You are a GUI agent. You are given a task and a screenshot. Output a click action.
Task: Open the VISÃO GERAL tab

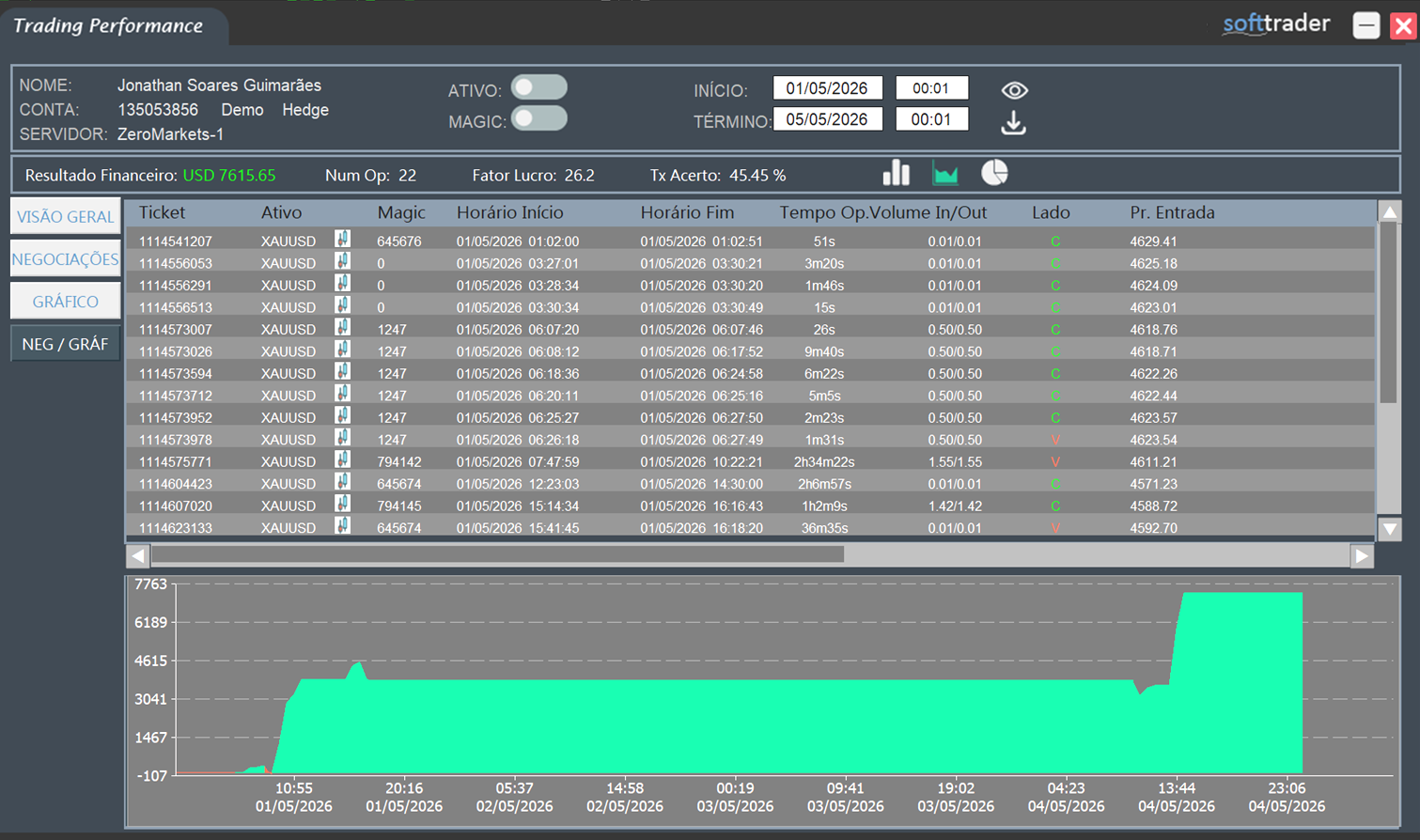coord(65,216)
